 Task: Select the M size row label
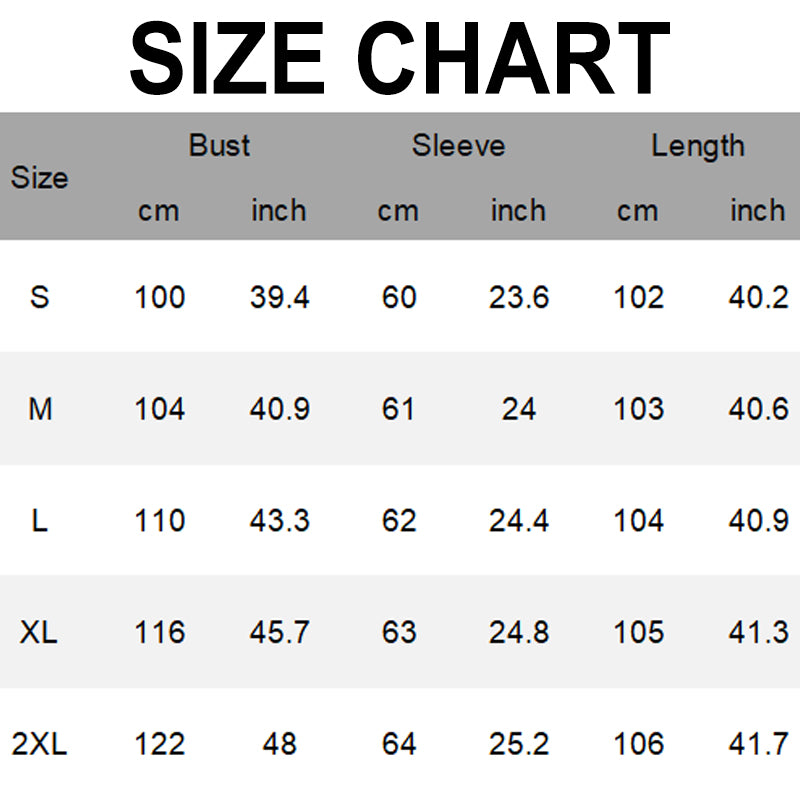tap(40, 409)
